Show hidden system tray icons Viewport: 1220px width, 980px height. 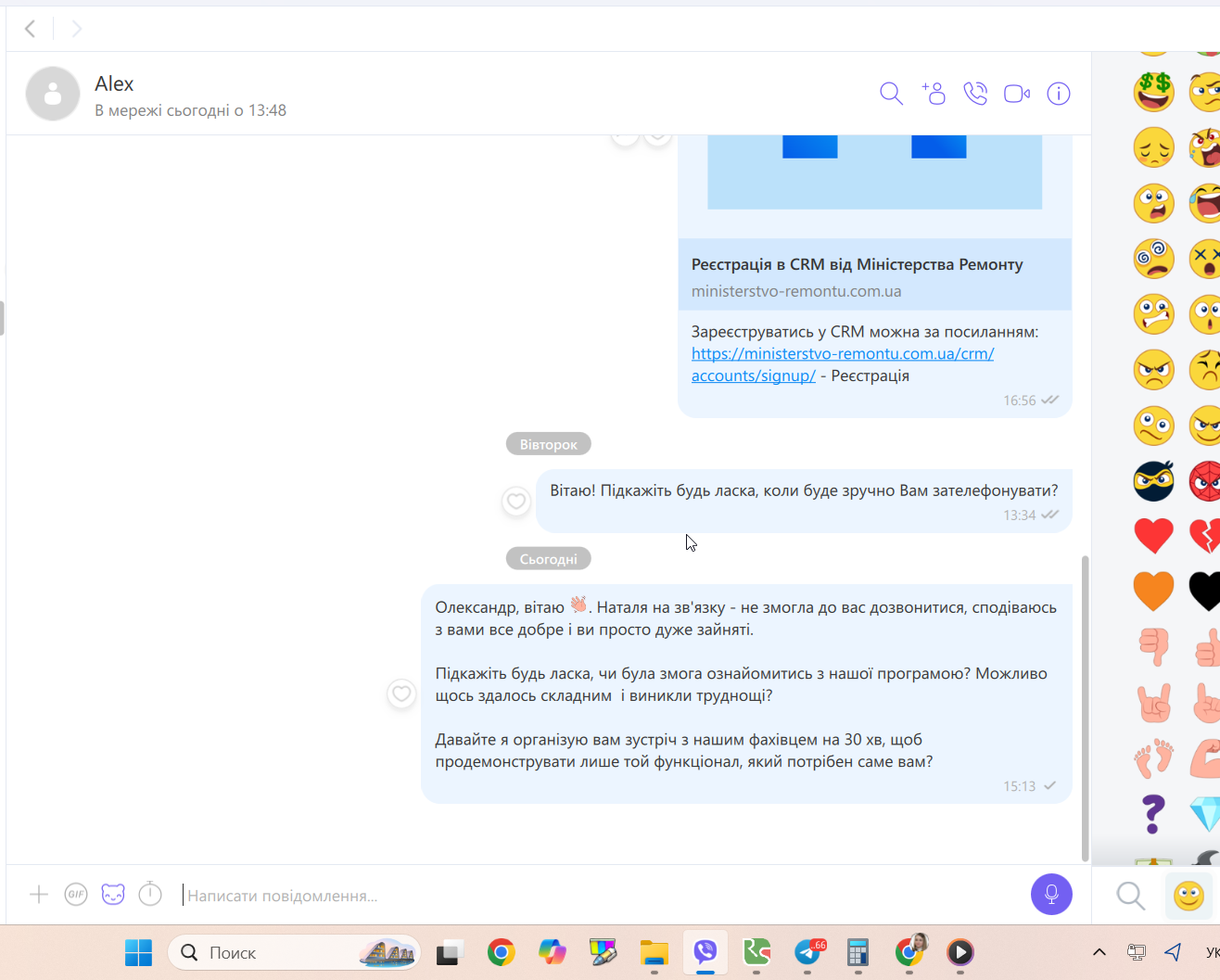1099,952
